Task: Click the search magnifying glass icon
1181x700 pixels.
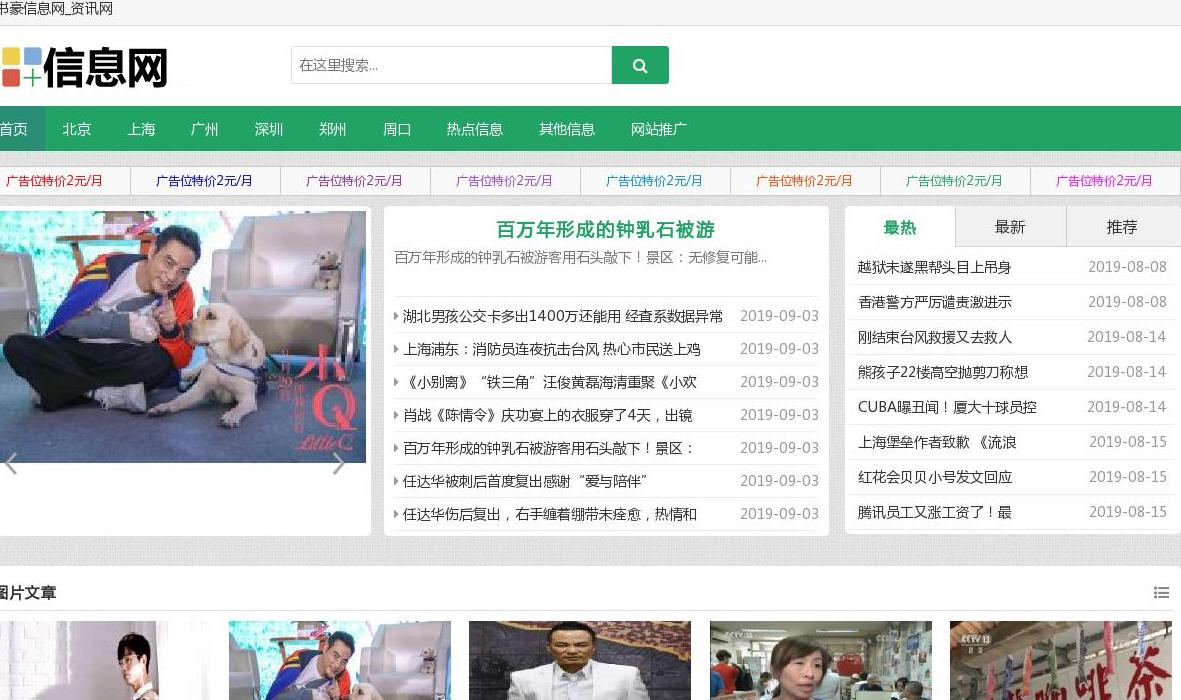Action: point(640,64)
